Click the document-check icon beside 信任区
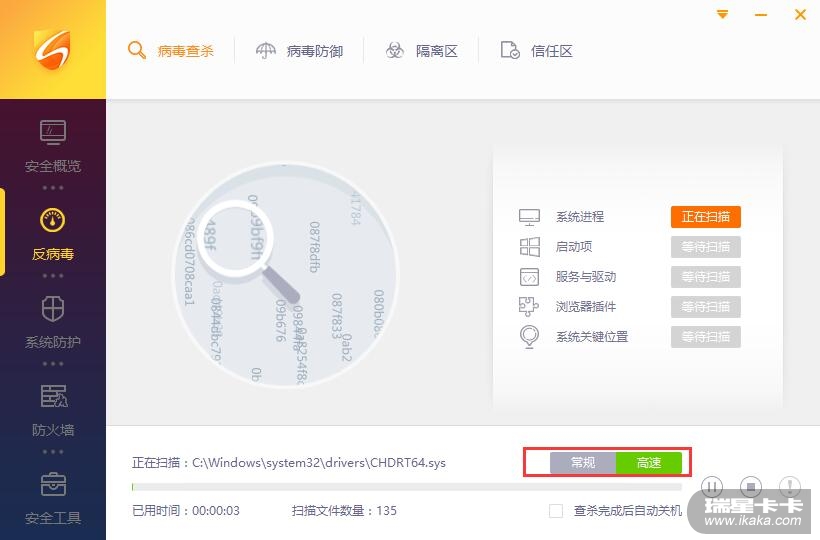 (510, 50)
